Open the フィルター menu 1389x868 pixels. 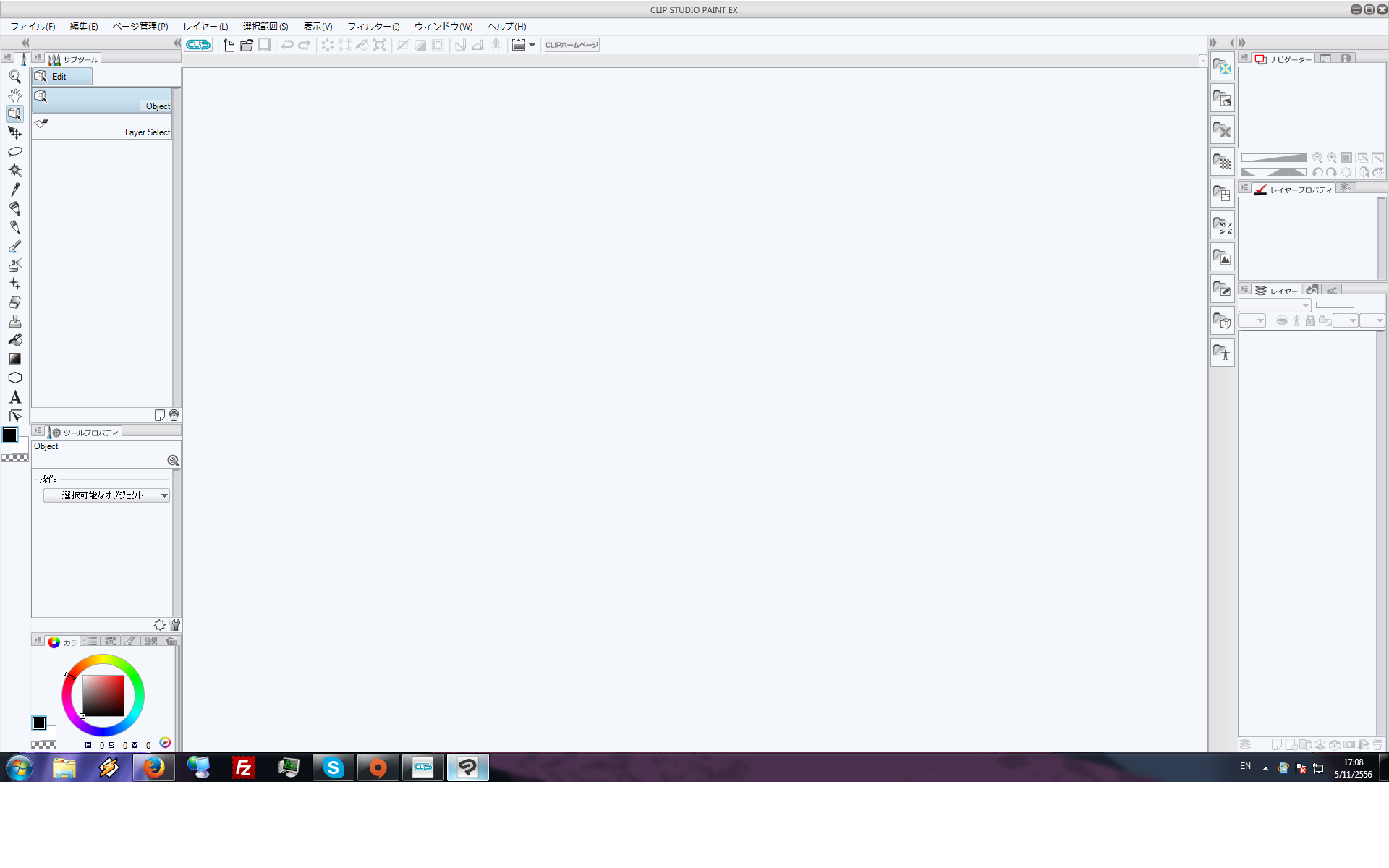coord(373,27)
